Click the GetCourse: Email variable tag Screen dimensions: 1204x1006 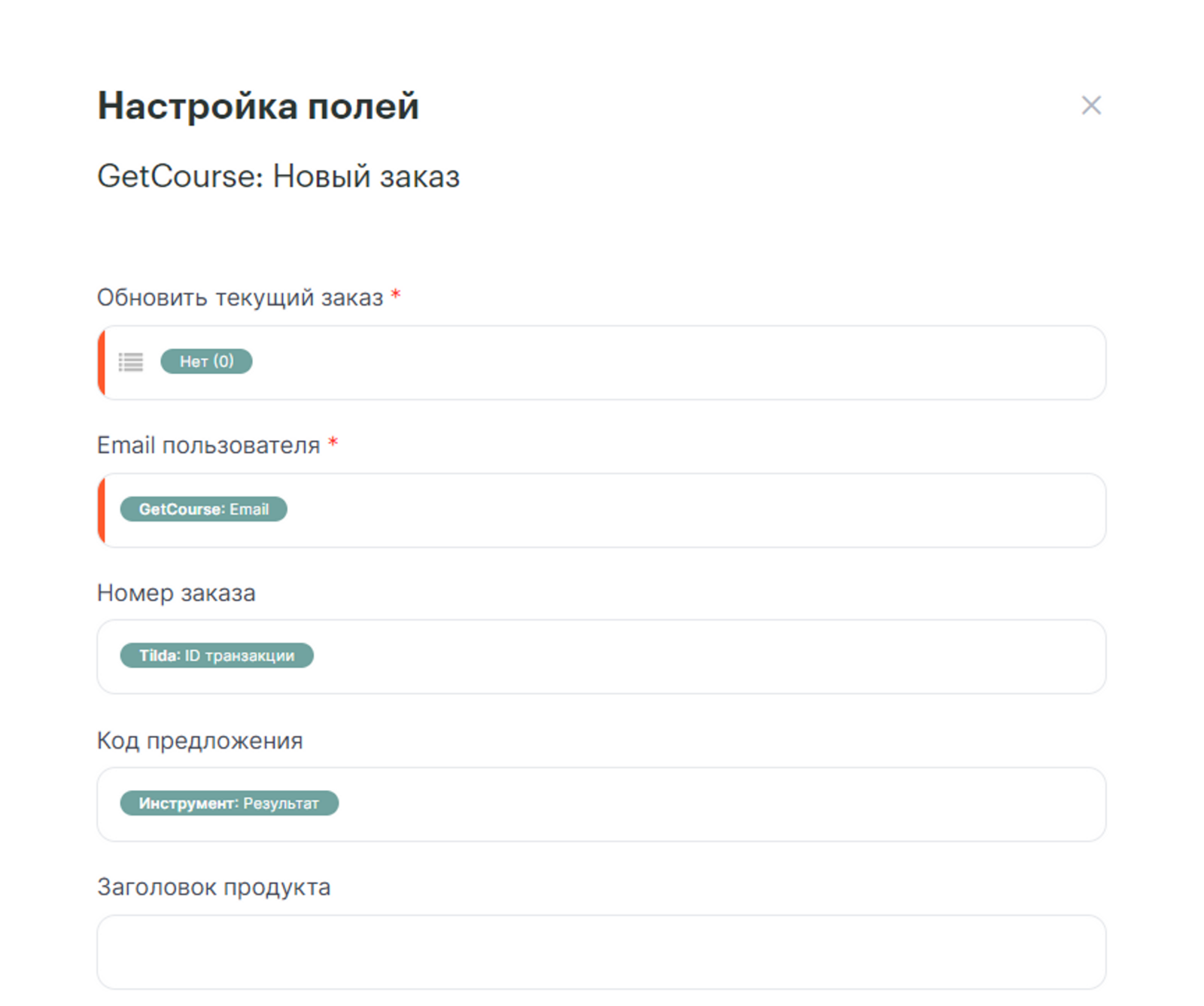click(x=203, y=509)
